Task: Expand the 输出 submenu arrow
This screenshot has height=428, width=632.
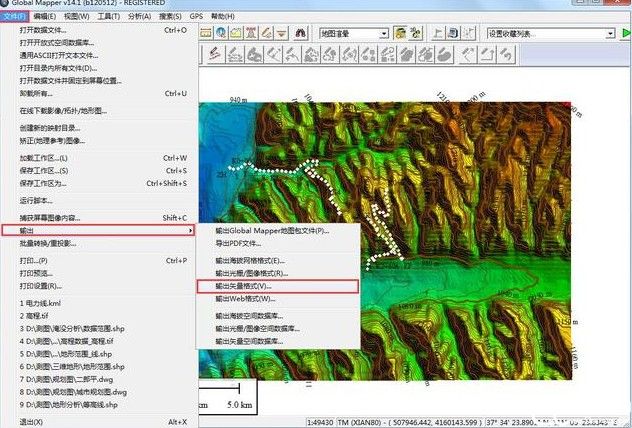Action: click(x=190, y=231)
